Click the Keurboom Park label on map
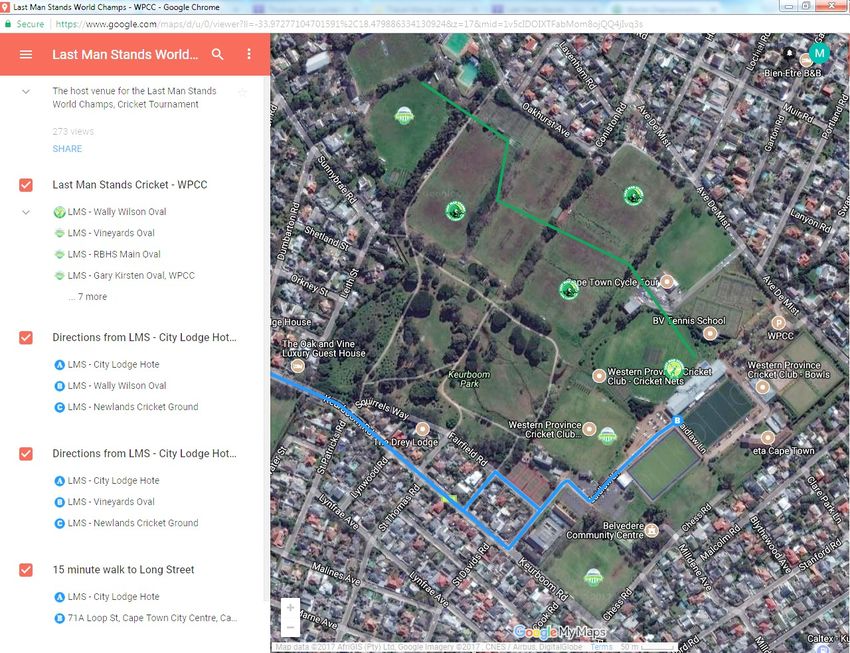Image resolution: width=850 pixels, height=653 pixels. point(469,379)
